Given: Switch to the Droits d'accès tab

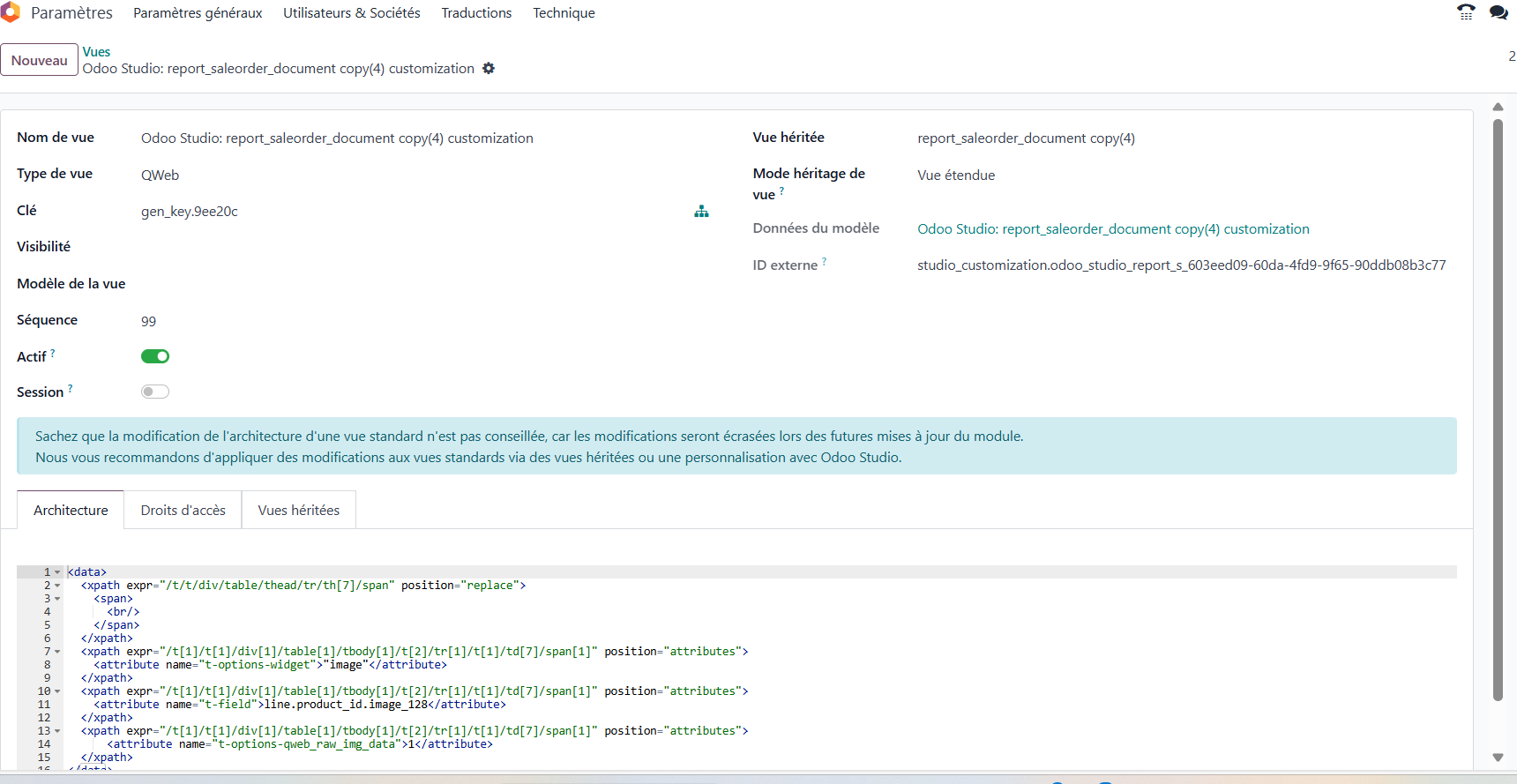Looking at the screenshot, I should pos(183,510).
